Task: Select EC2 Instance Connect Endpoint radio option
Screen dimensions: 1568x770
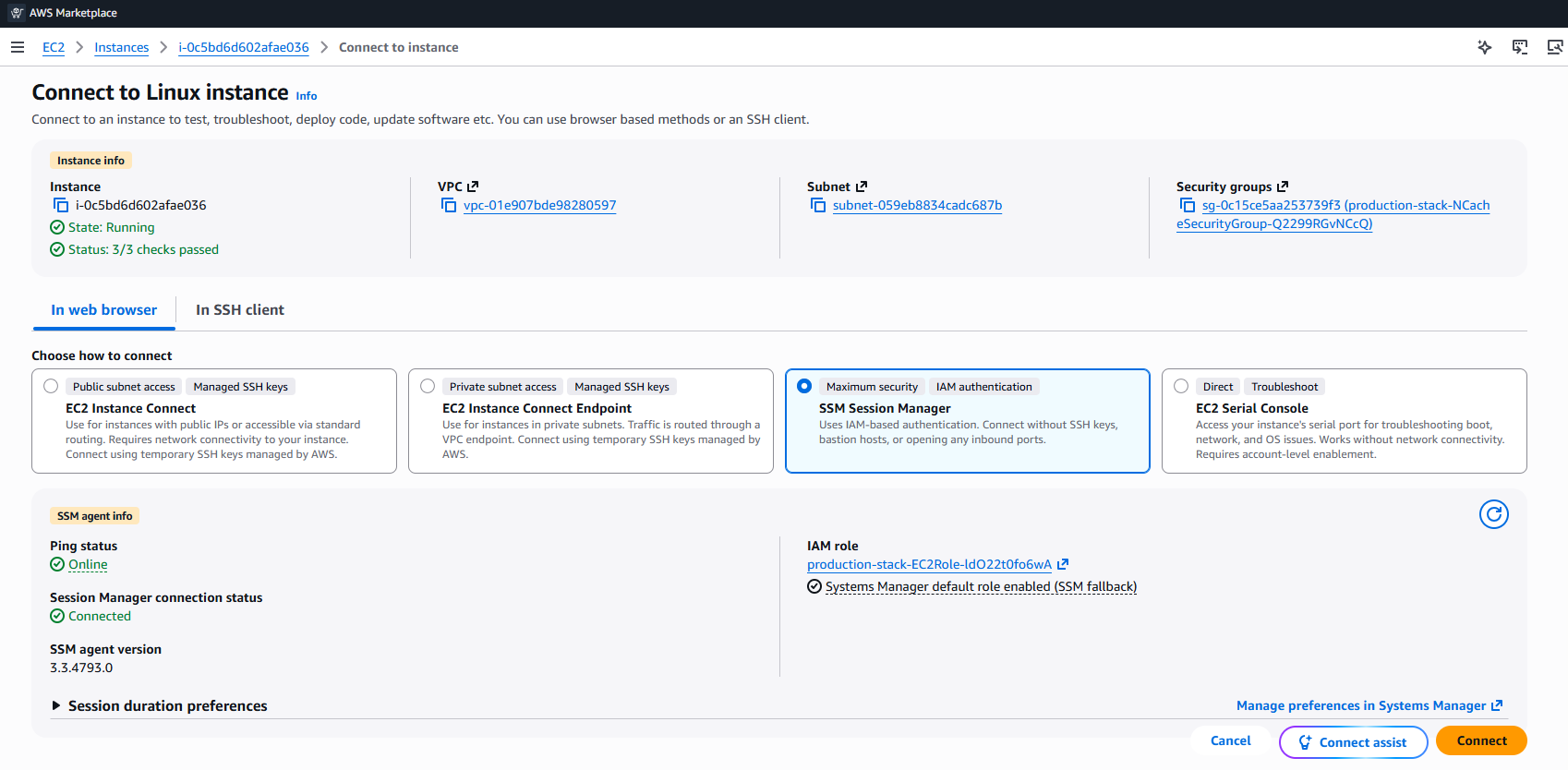Action: [428, 386]
